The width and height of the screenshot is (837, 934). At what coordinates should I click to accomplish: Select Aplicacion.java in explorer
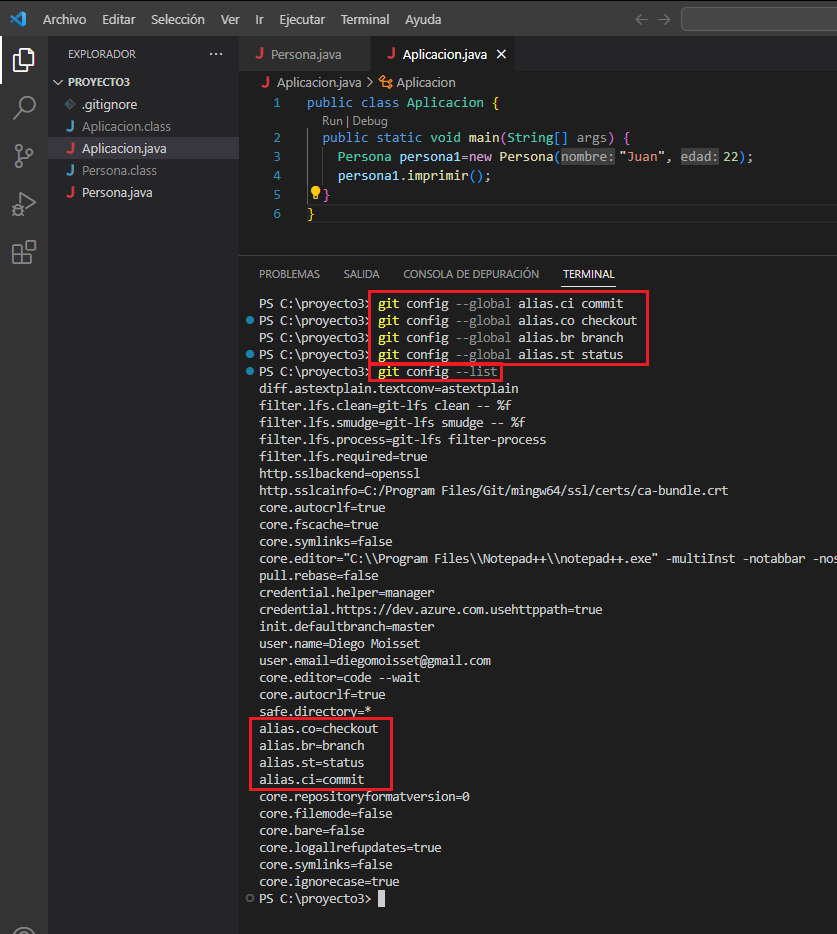pos(143,148)
